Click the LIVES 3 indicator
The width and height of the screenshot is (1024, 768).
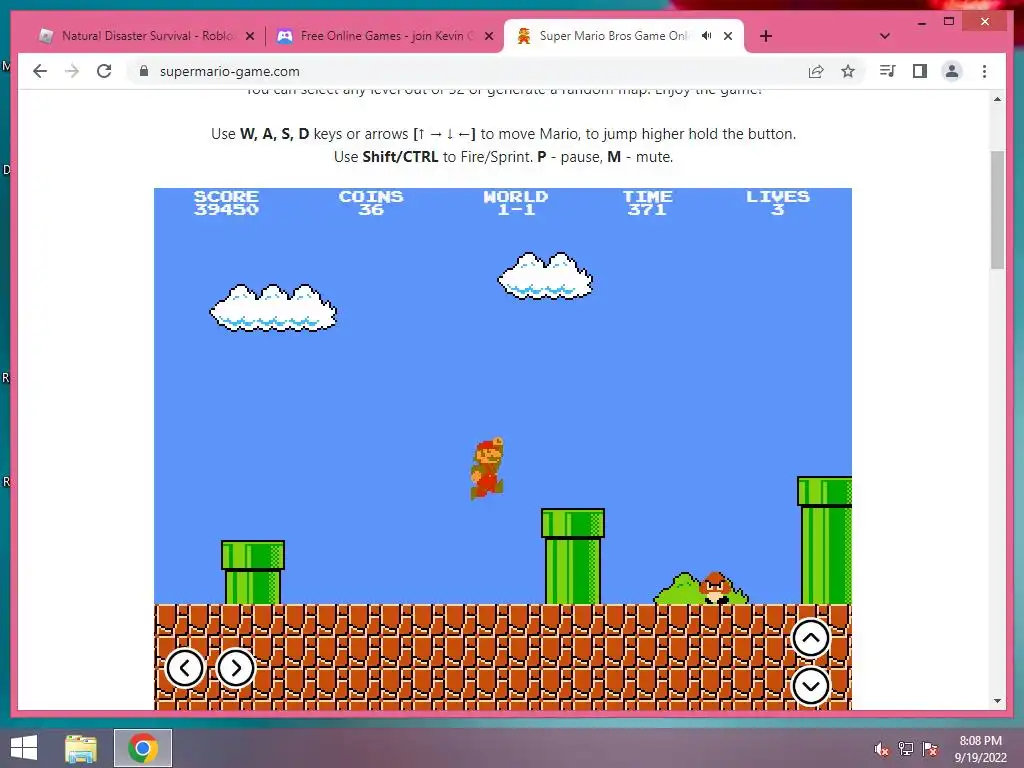point(778,202)
